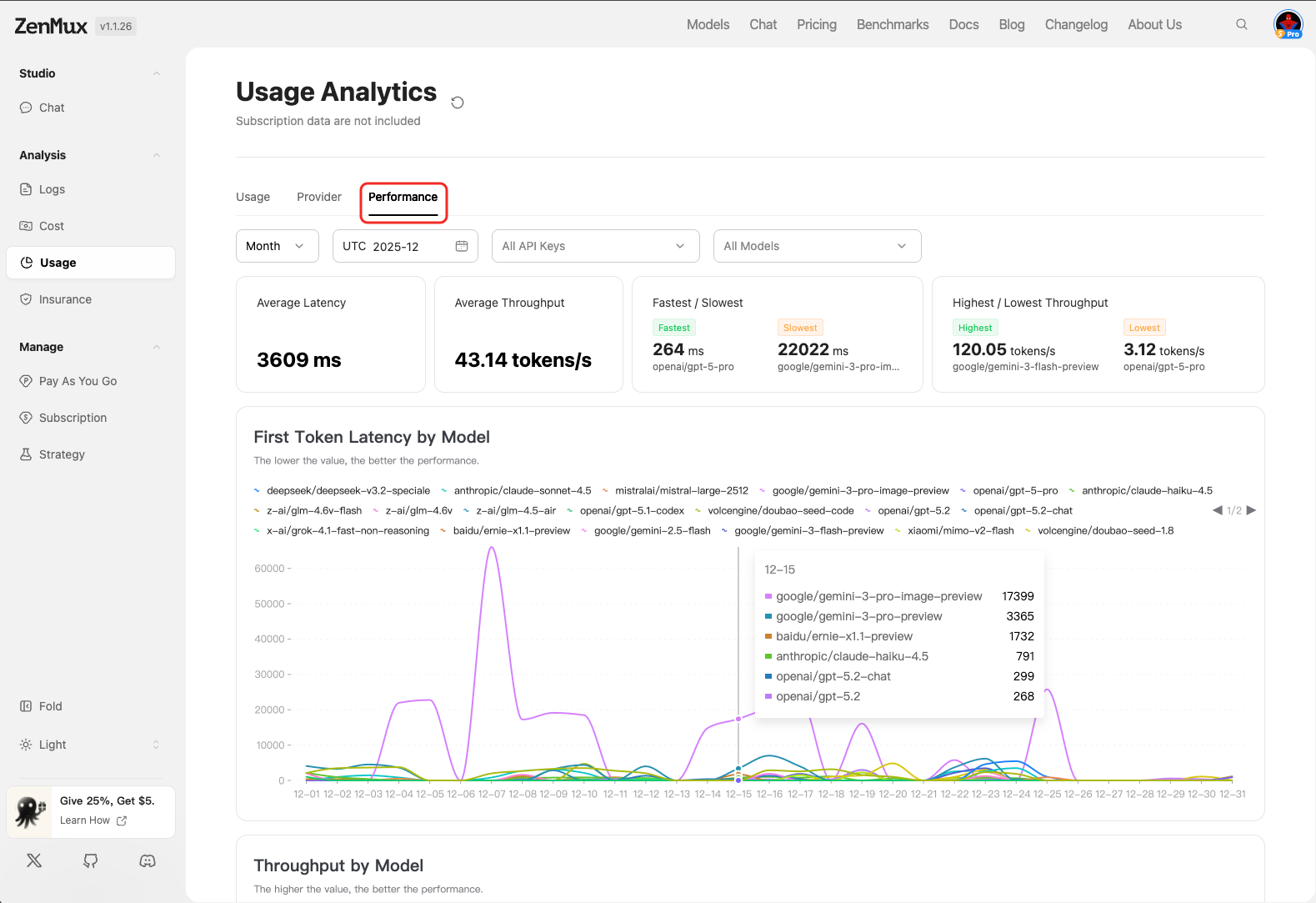Open the X (Twitter) social link
This screenshot has height=903, width=1316.
34,860
